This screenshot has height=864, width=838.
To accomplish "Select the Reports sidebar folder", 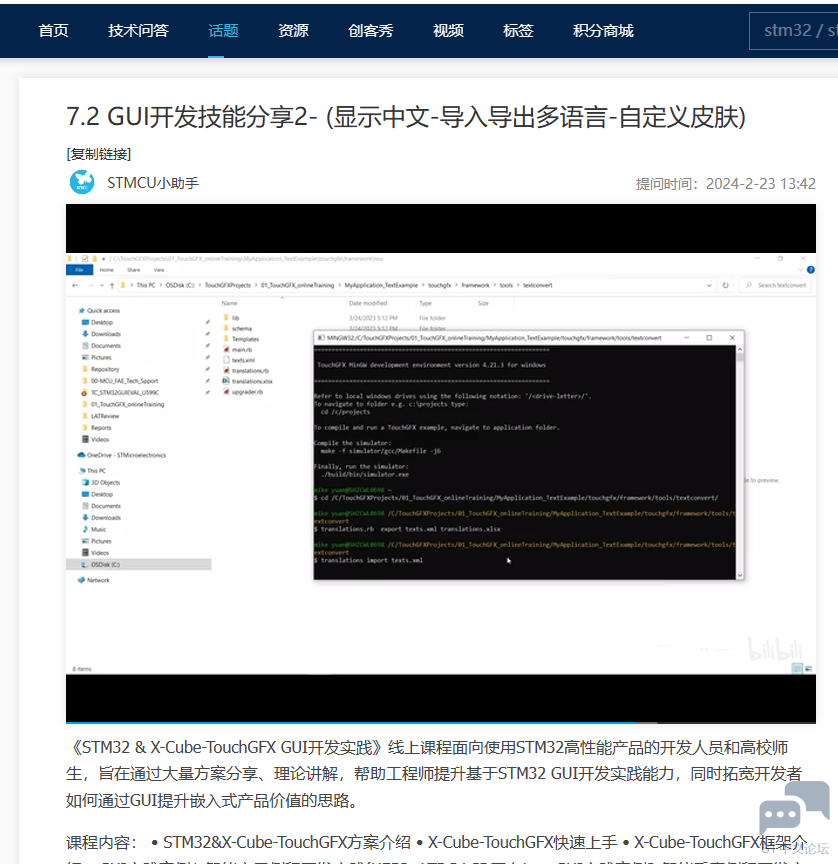I will [97, 428].
